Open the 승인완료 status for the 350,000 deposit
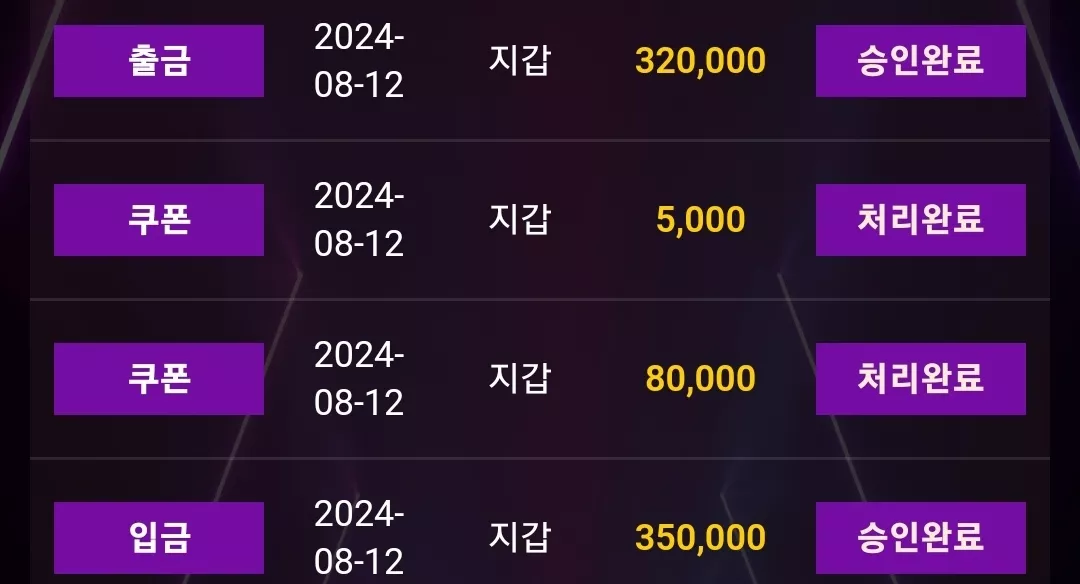 921,538
